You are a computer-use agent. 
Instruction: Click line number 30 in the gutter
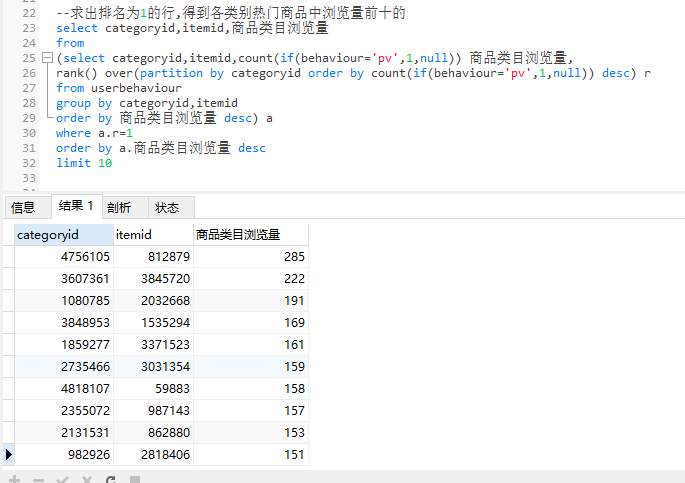(29, 133)
